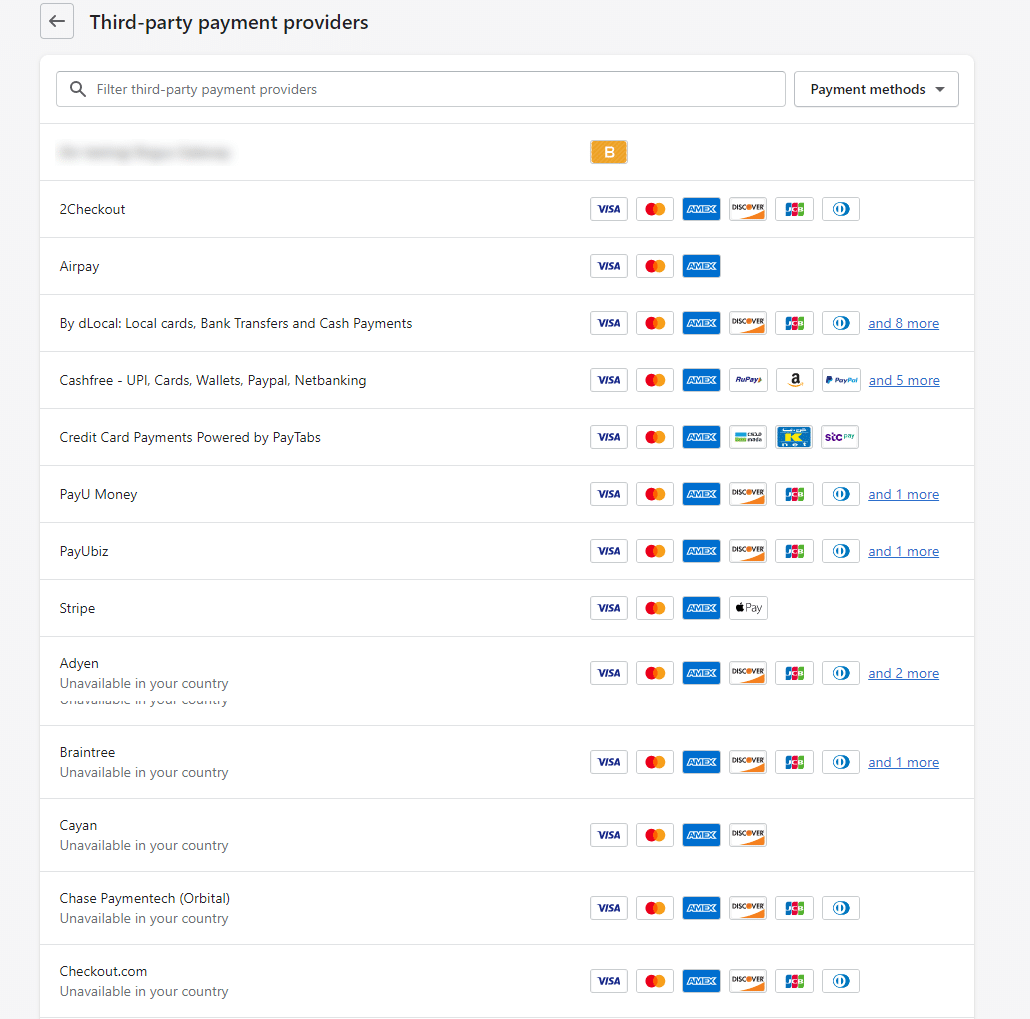
Task: Click the KNET icon in PayTabs row
Action: point(794,437)
